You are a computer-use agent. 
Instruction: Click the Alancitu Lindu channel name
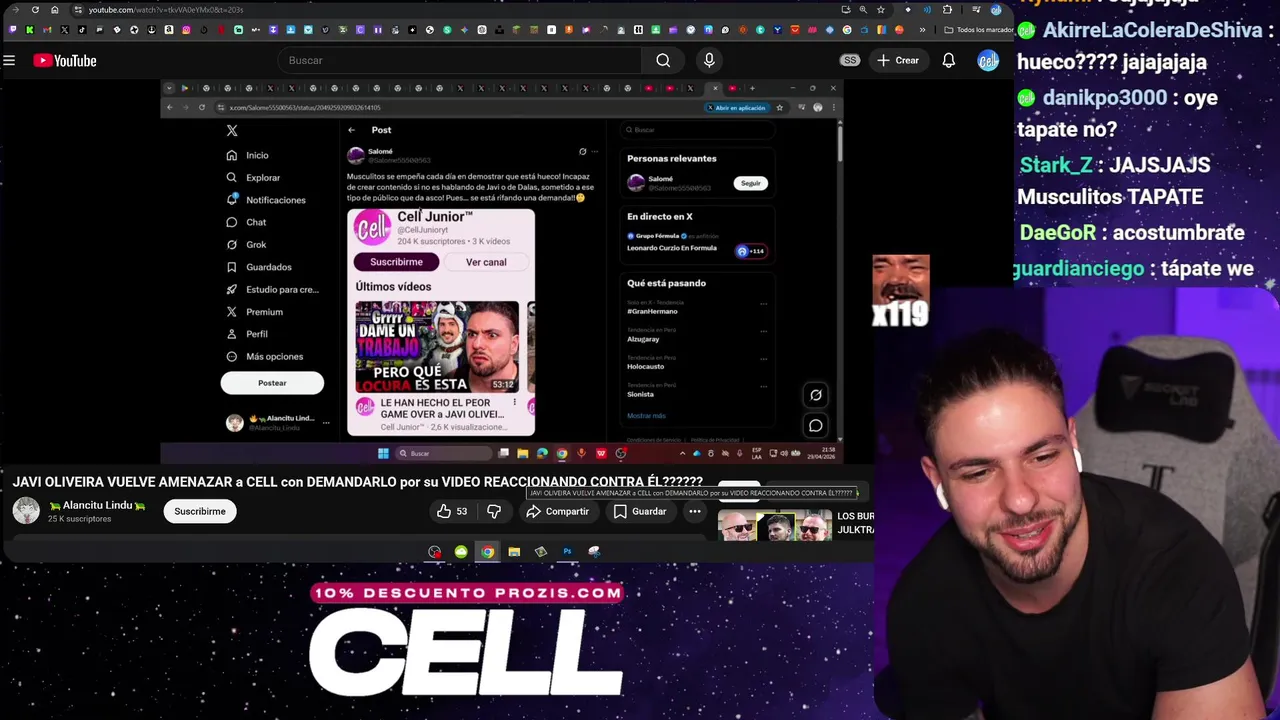coord(98,505)
